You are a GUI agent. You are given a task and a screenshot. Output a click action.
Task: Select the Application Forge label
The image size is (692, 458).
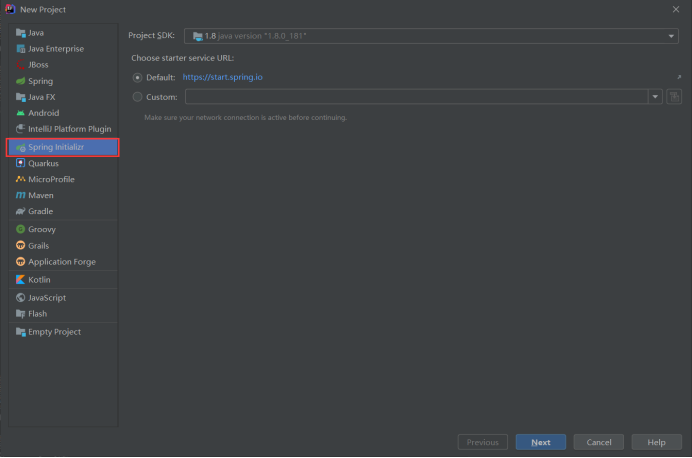point(62,262)
